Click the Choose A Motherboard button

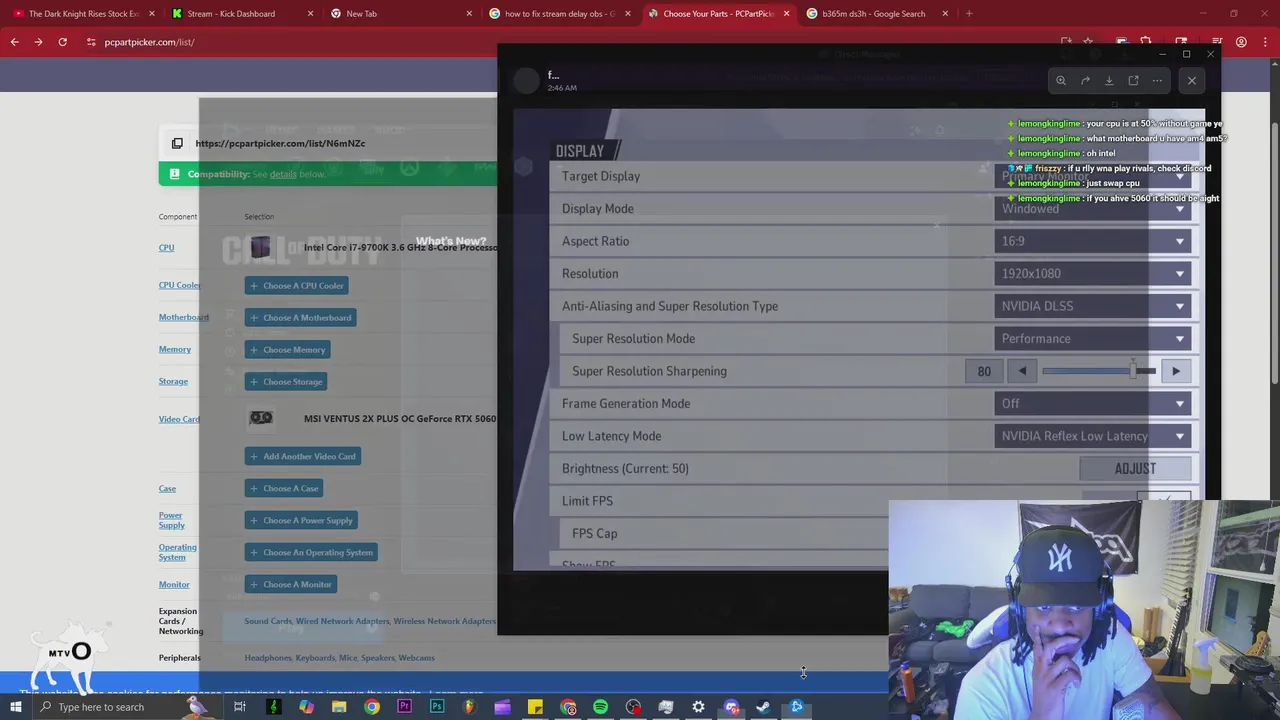pos(301,318)
